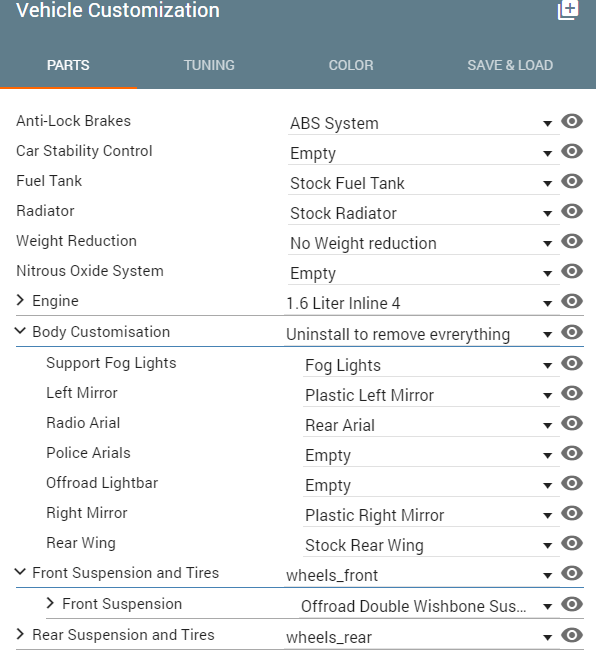Screen dimensions: 596x657
Task: Toggle Engine visibility eye icon
Action: [x=572, y=301]
